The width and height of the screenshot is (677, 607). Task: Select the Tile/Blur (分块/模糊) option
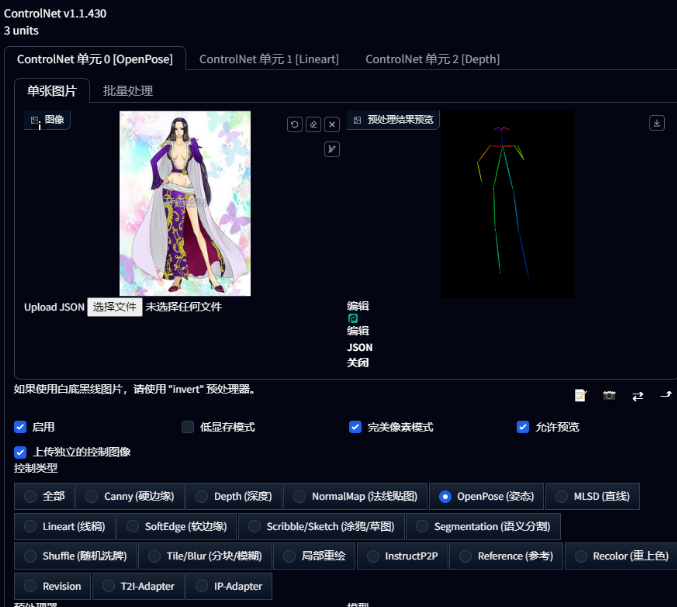click(205, 556)
